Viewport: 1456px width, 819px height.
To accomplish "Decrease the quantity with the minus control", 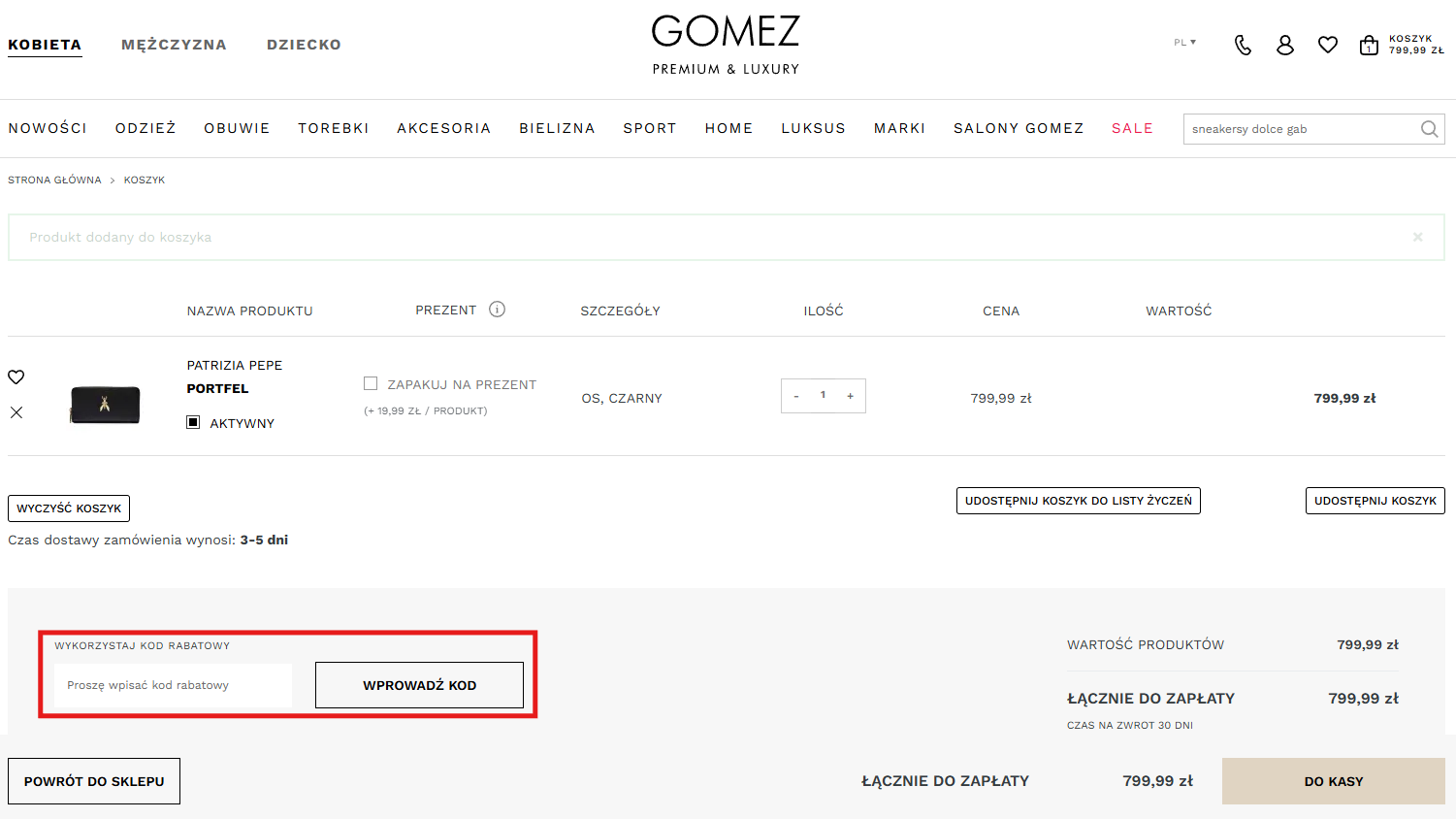I will coord(796,395).
